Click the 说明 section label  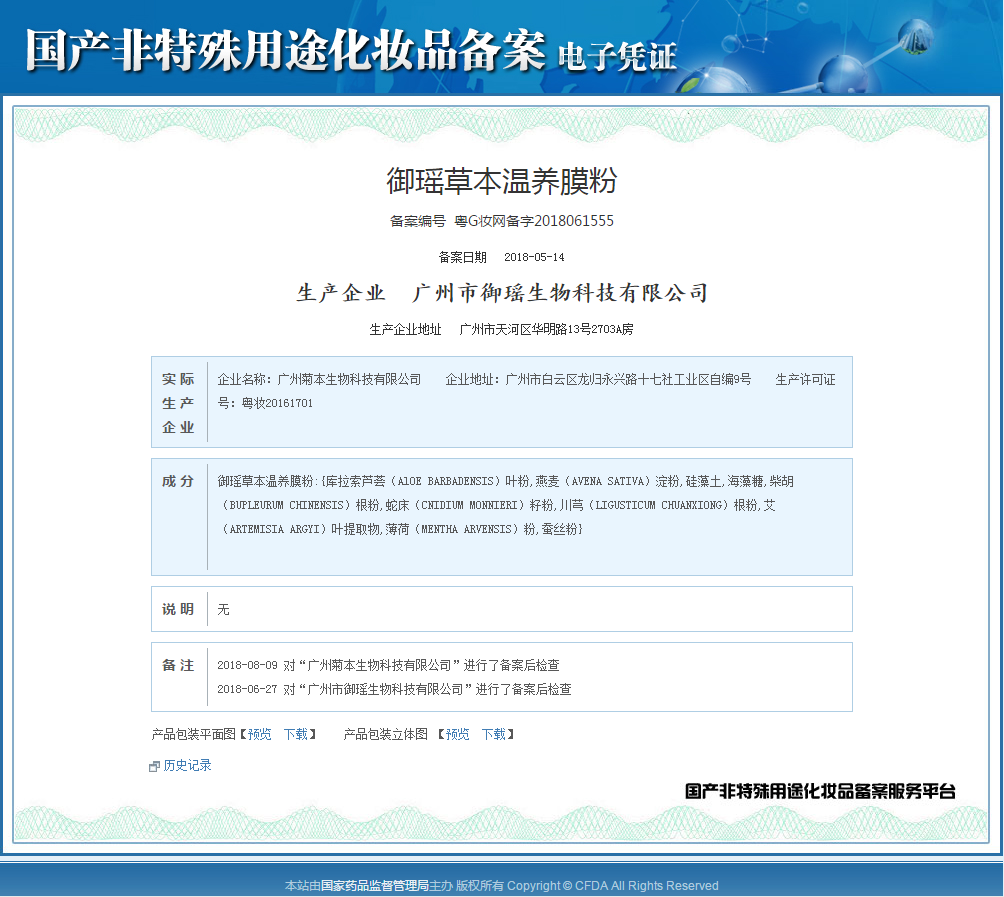(178, 609)
